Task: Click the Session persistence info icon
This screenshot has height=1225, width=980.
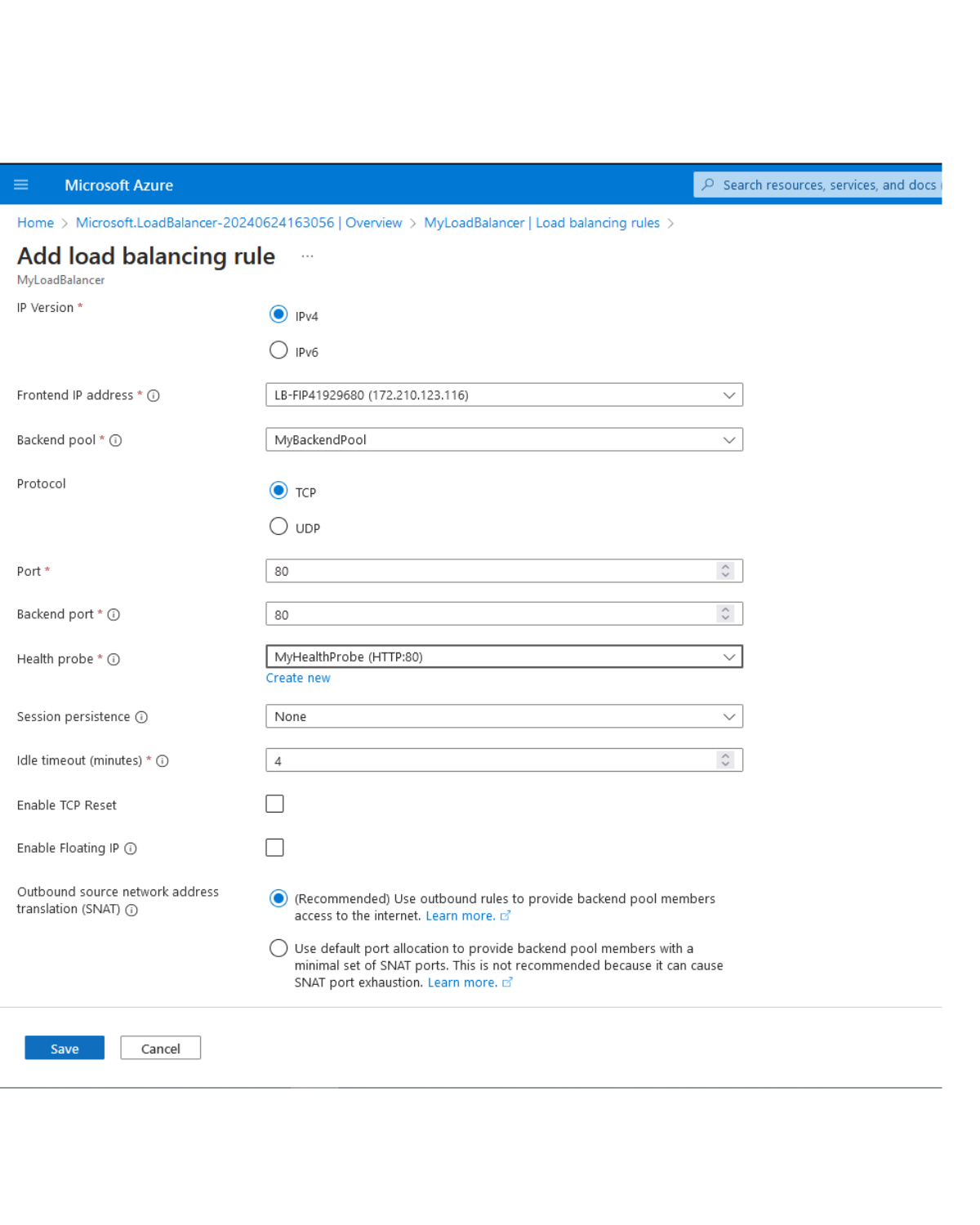Action: click(x=141, y=717)
